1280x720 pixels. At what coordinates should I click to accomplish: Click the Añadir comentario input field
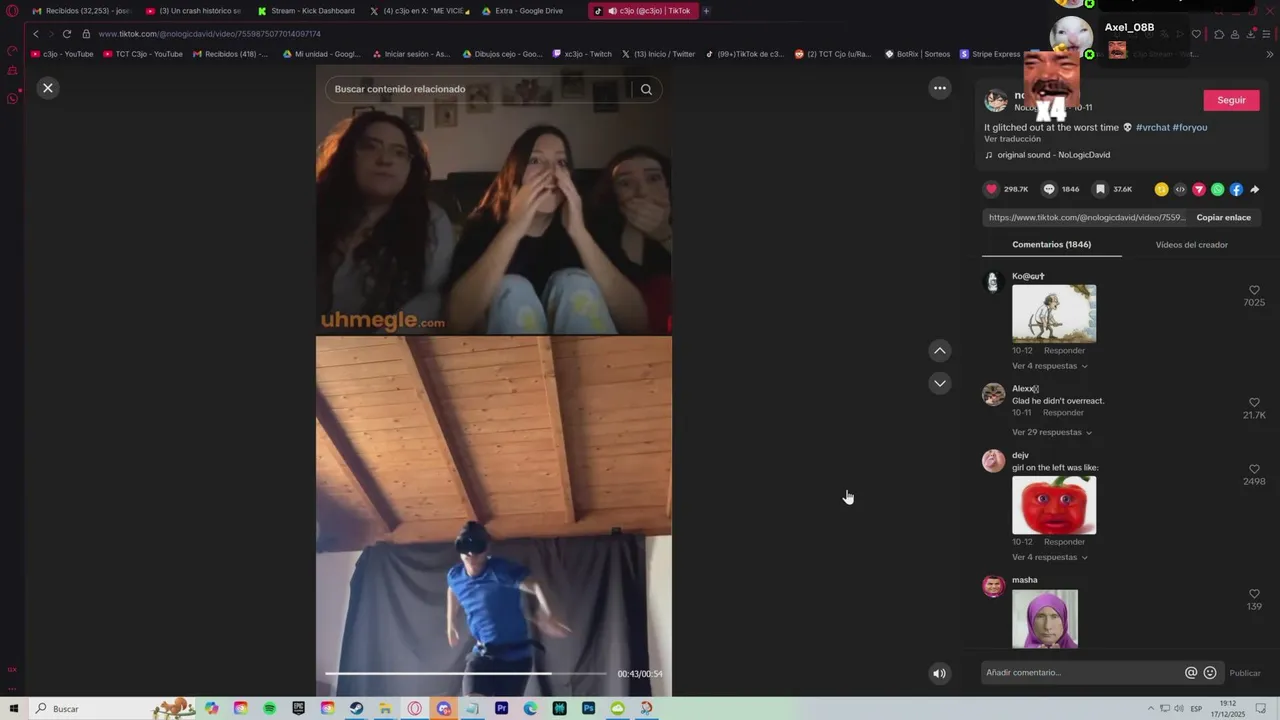1080,673
